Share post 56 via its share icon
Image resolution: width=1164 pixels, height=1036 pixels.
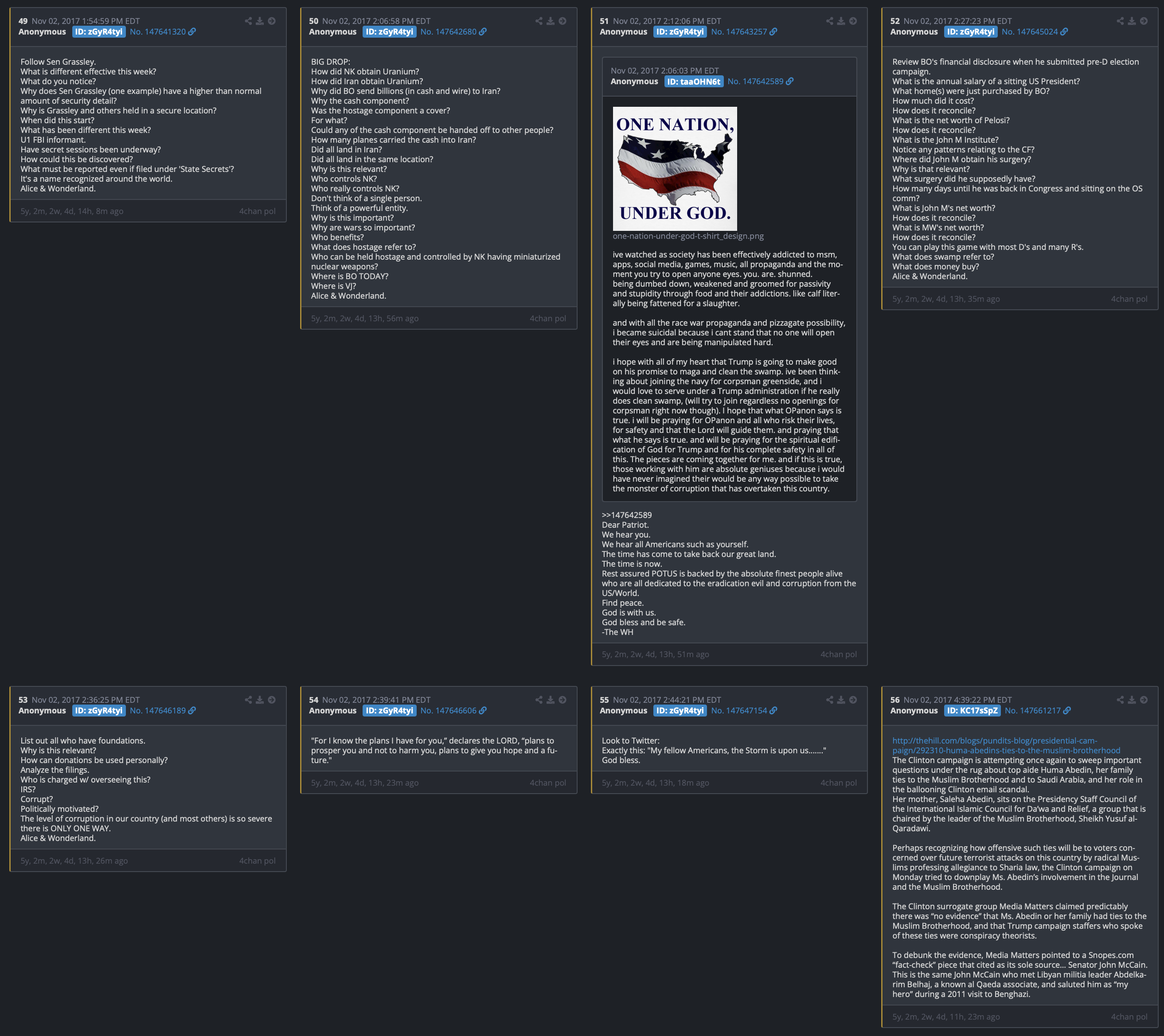(x=1120, y=700)
